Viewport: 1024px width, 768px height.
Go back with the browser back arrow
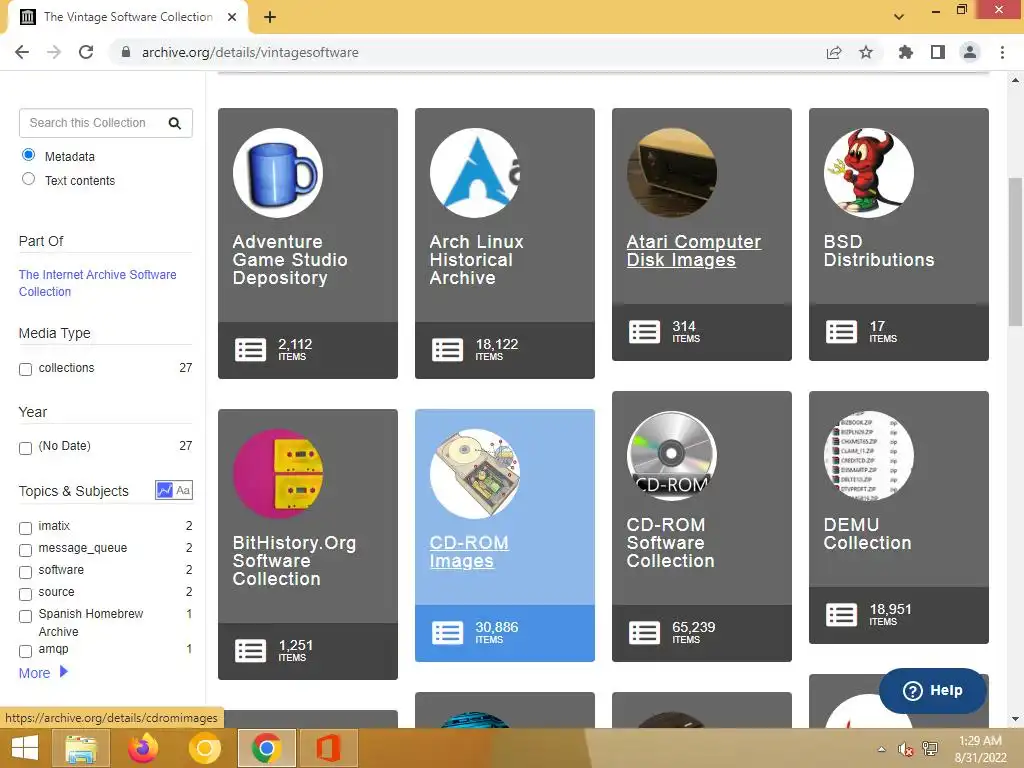22,52
